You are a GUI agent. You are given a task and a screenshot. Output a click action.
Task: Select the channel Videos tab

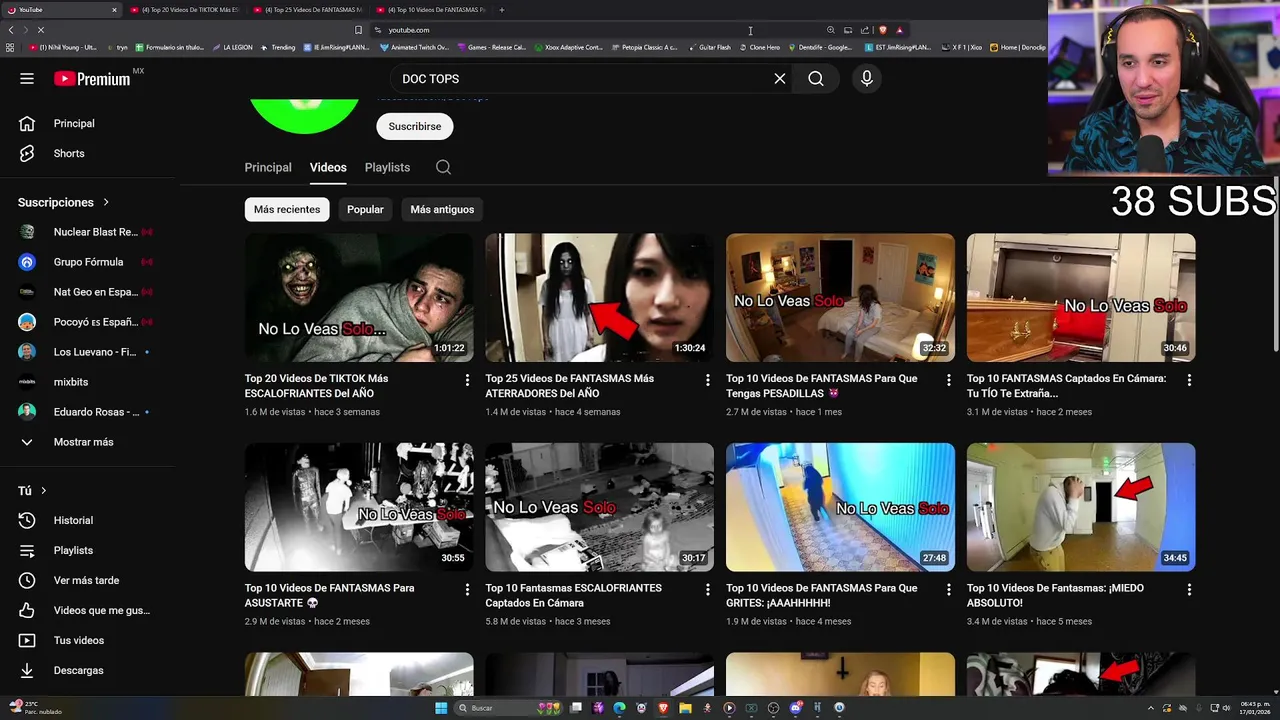328,167
